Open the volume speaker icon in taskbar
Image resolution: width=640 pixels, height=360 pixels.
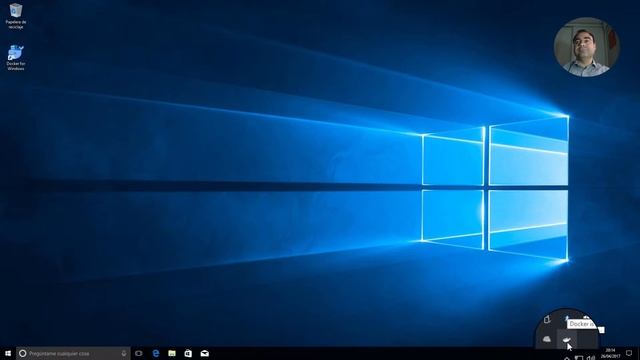click(591, 358)
